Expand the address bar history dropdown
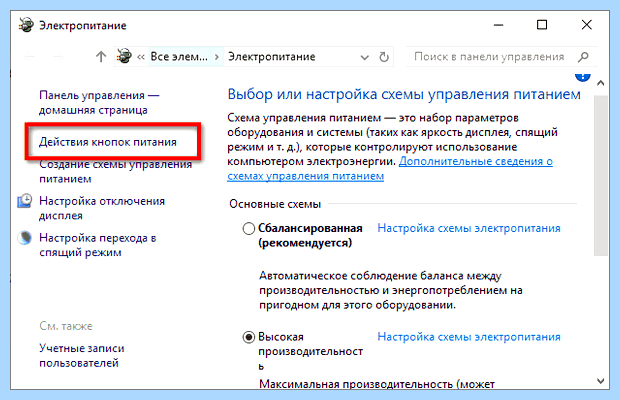The width and height of the screenshot is (620, 400). (x=364, y=57)
